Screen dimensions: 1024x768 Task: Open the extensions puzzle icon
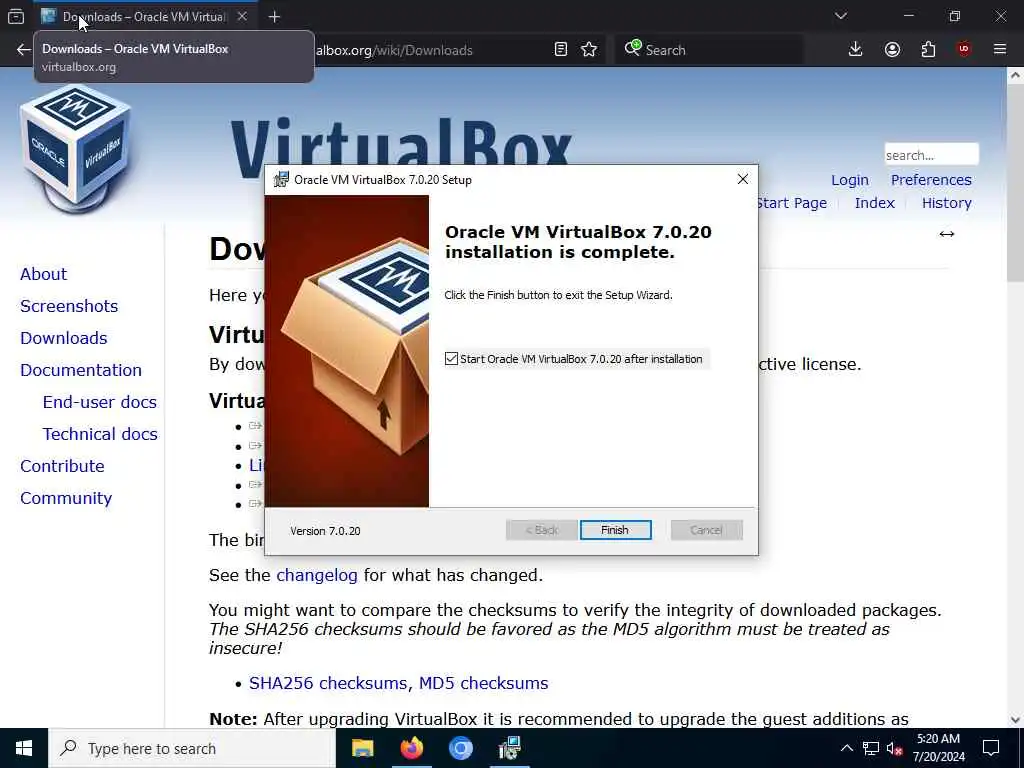click(x=928, y=50)
